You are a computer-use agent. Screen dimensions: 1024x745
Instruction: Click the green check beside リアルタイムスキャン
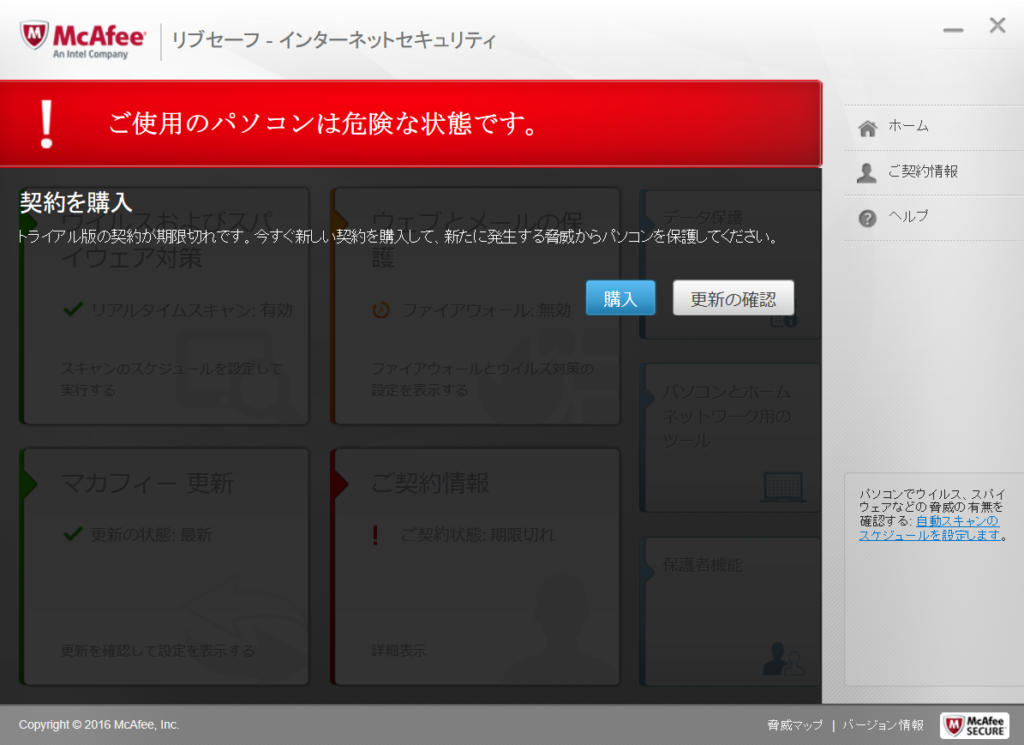(73, 309)
